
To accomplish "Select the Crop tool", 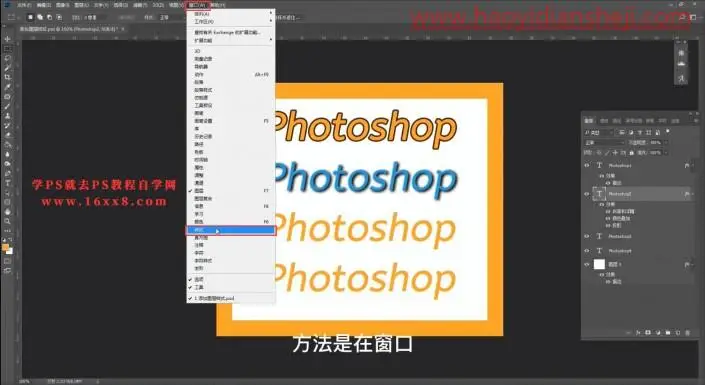I will [x=8, y=77].
